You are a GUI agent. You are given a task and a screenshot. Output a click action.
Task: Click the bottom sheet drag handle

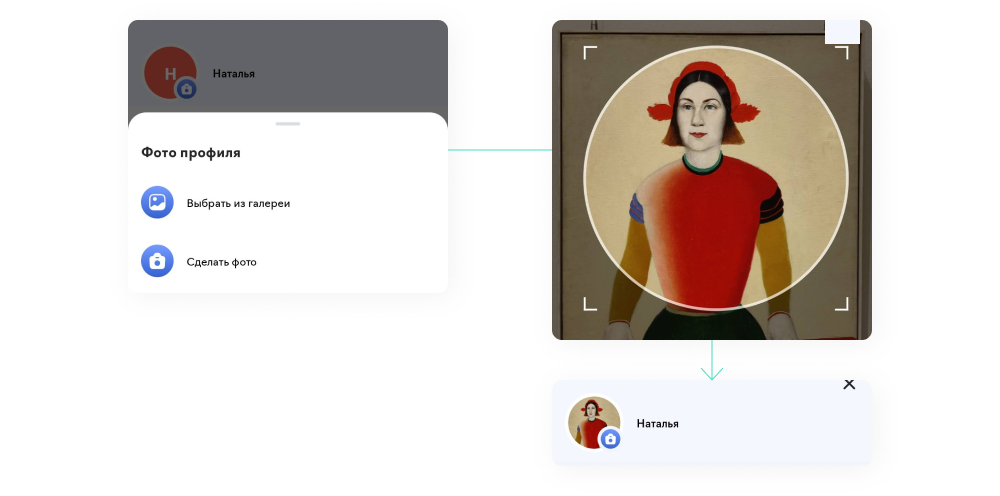tap(288, 124)
